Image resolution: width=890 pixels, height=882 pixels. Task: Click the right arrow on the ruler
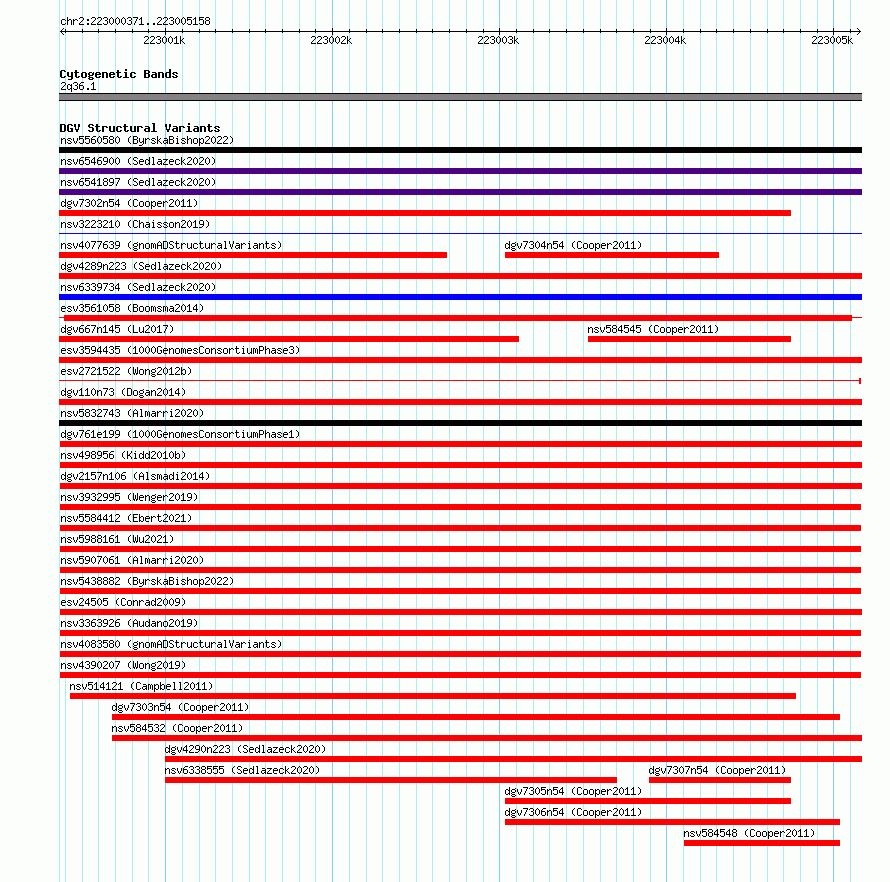point(858,32)
